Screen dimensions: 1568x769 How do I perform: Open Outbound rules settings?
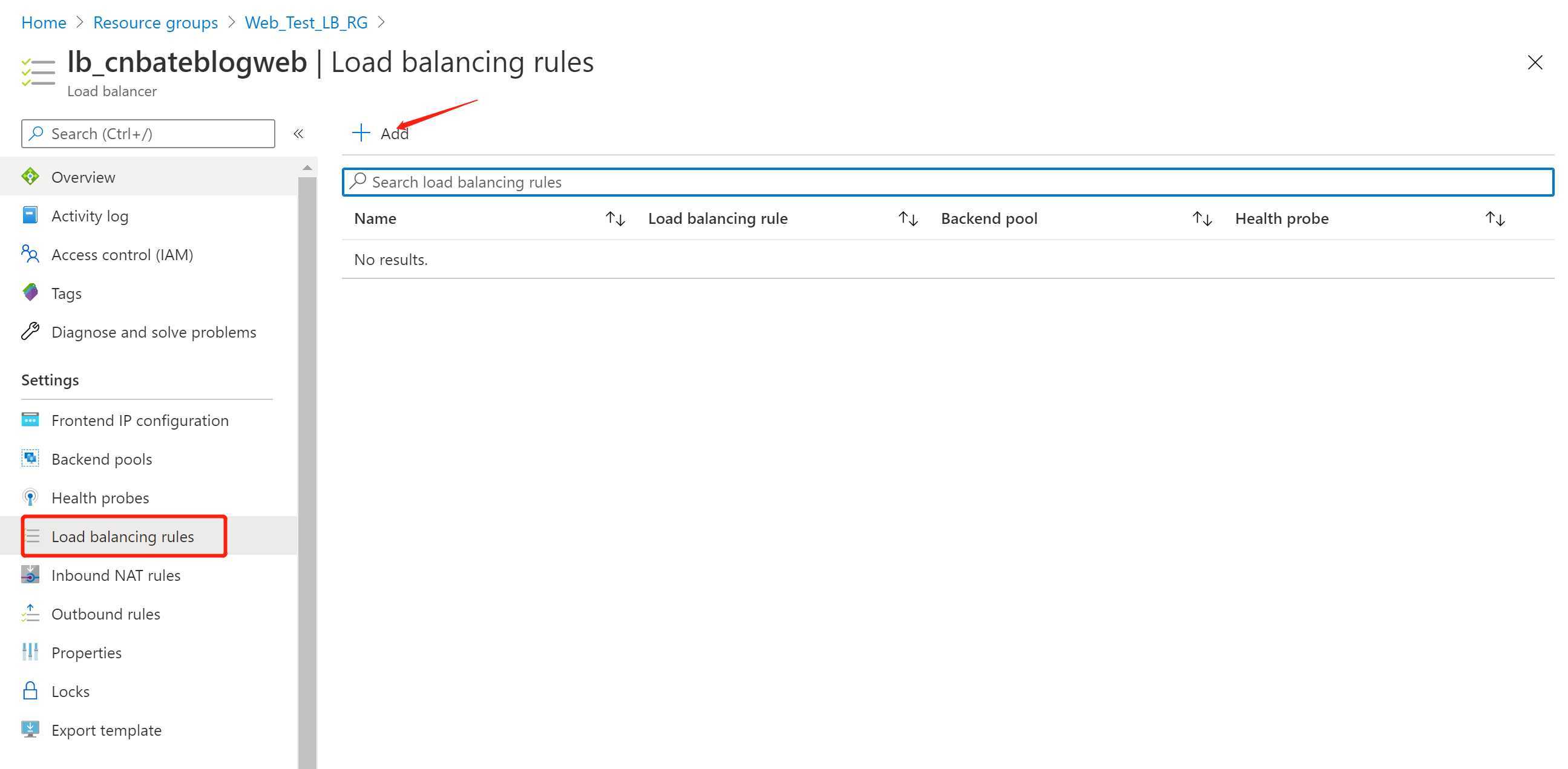[149, 614]
